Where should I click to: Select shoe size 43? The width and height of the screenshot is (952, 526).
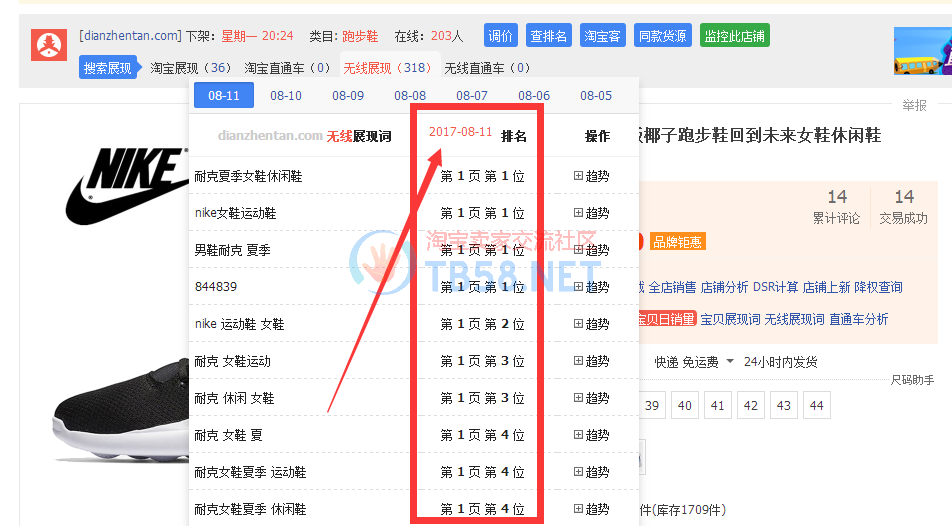click(784, 405)
